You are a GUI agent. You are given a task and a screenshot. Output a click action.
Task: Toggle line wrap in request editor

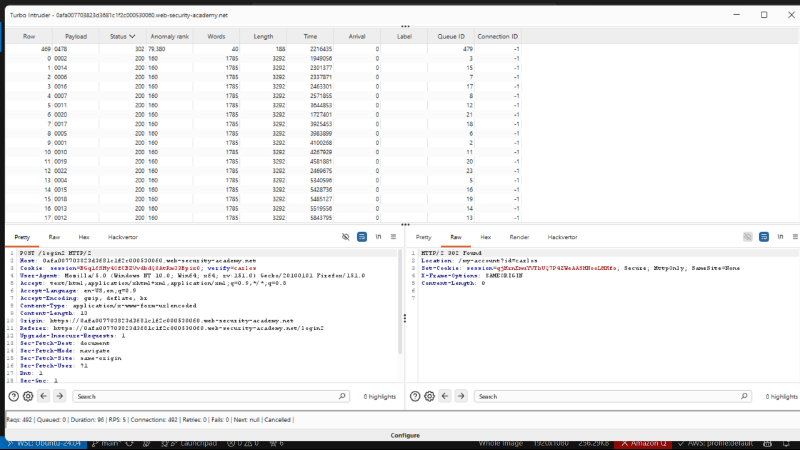click(362, 237)
